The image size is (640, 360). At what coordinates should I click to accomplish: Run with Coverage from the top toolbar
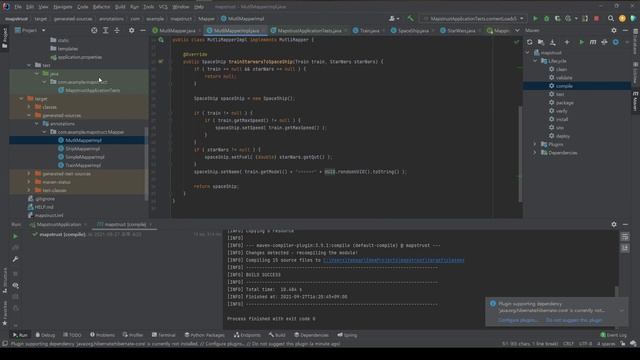tap(558, 18)
